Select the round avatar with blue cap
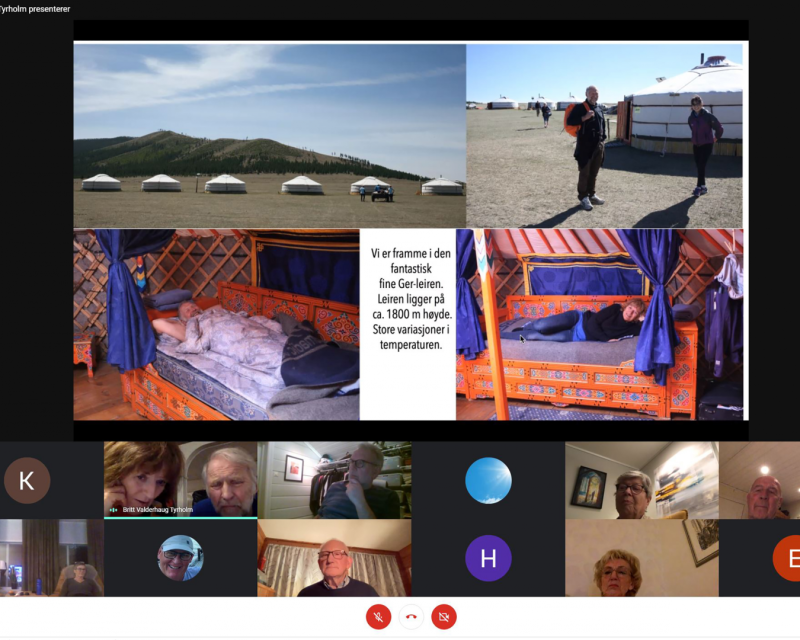This screenshot has height=640, width=800. click(x=180, y=558)
